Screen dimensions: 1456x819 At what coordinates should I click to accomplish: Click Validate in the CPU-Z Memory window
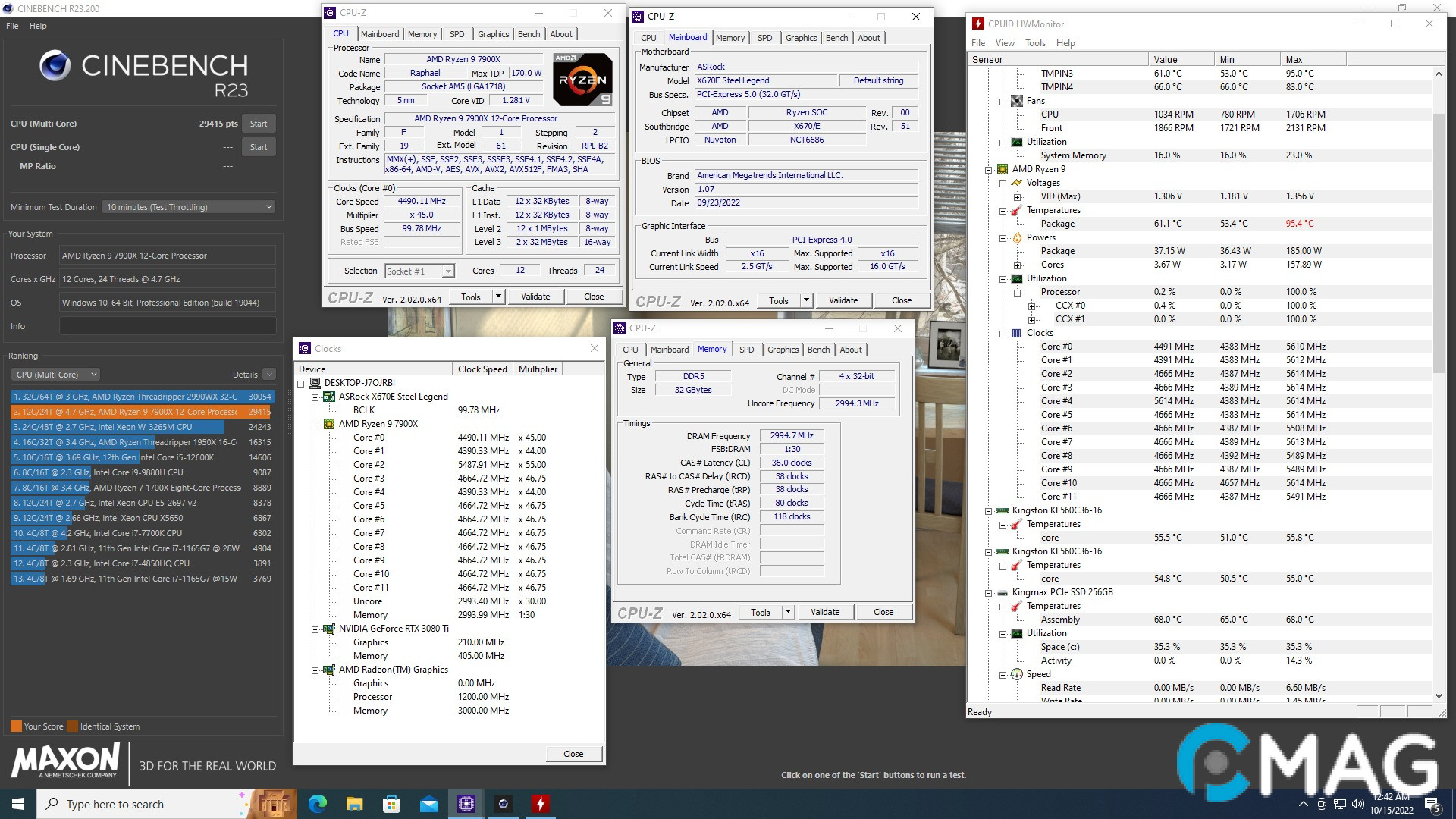(x=825, y=612)
